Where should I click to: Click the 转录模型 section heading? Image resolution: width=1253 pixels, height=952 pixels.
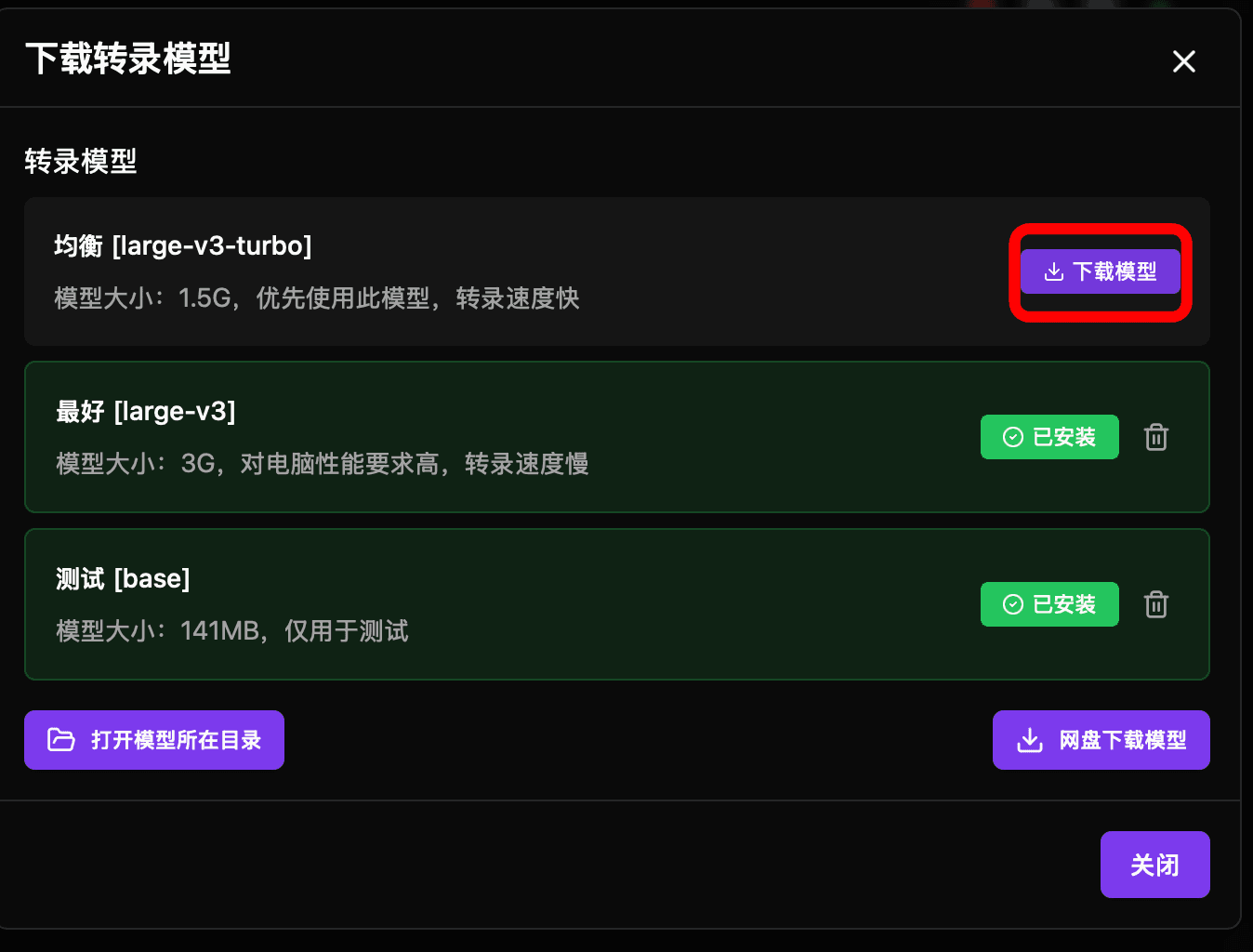click(x=81, y=162)
